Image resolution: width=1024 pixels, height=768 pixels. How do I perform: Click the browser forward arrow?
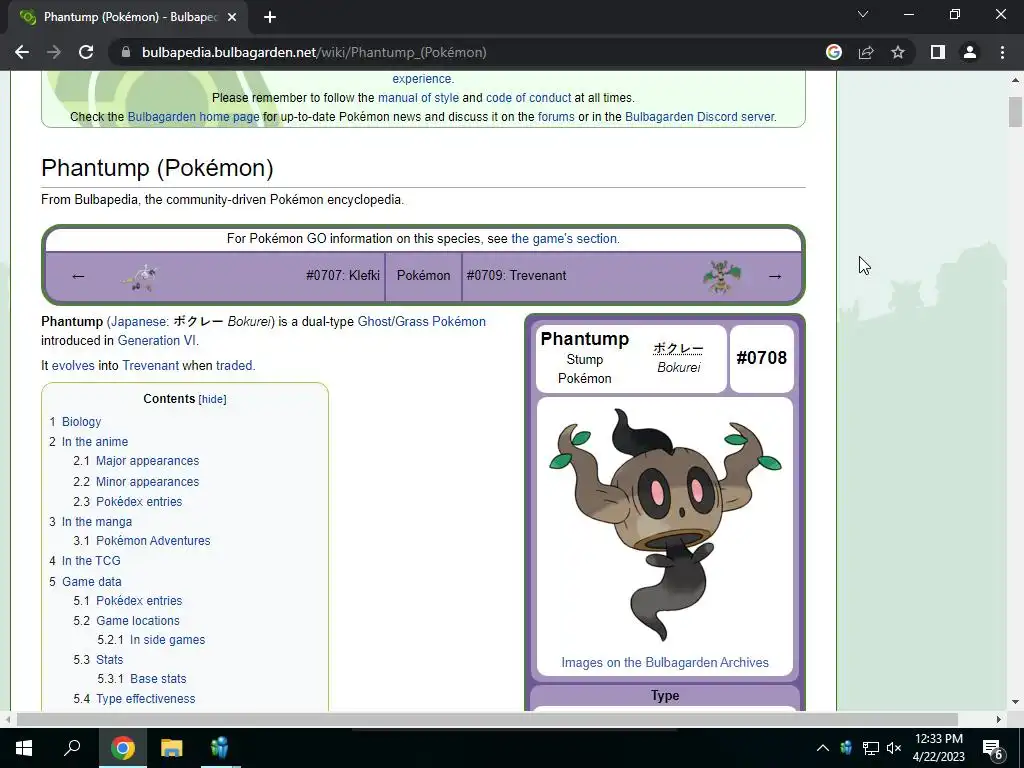[54, 52]
